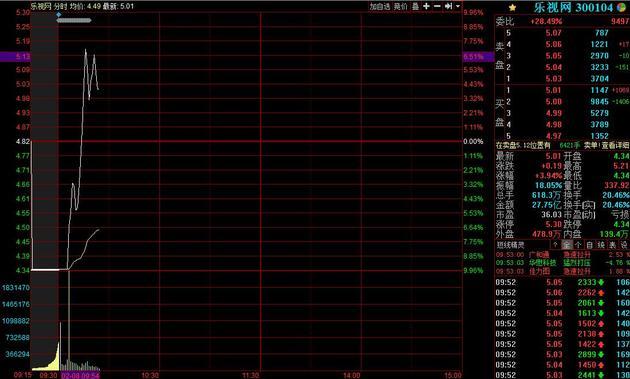
Task: Click 查看详细 link
Action: (615, 145)
